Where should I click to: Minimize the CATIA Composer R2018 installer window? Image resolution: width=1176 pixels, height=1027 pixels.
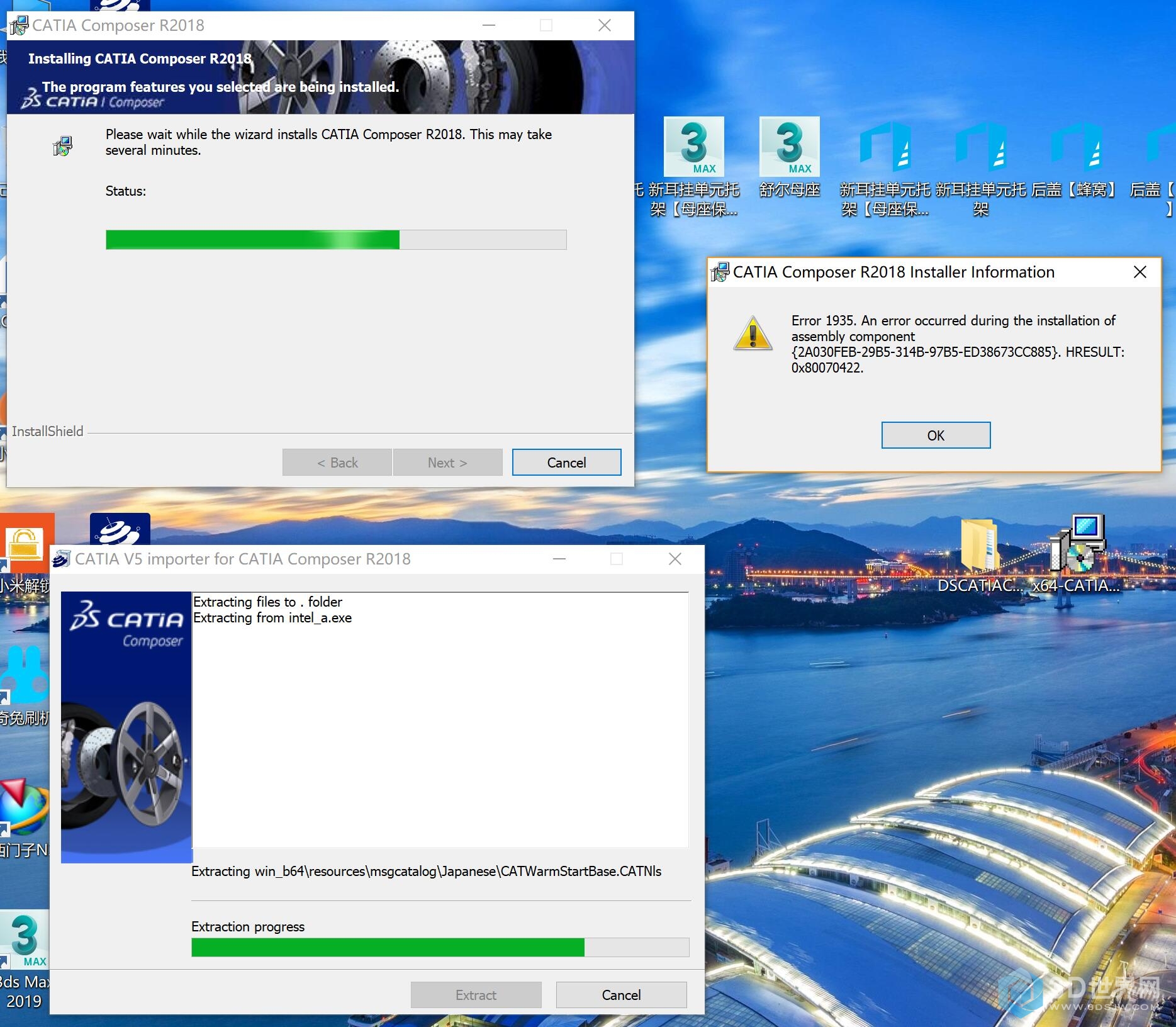pos(489,25)
